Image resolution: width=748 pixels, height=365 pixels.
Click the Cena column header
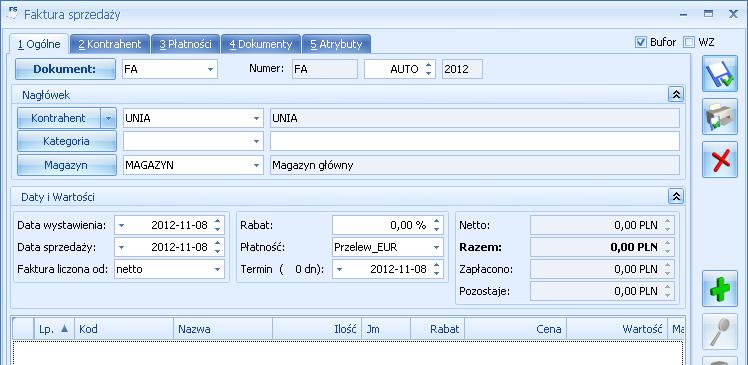tap(516, 329)
